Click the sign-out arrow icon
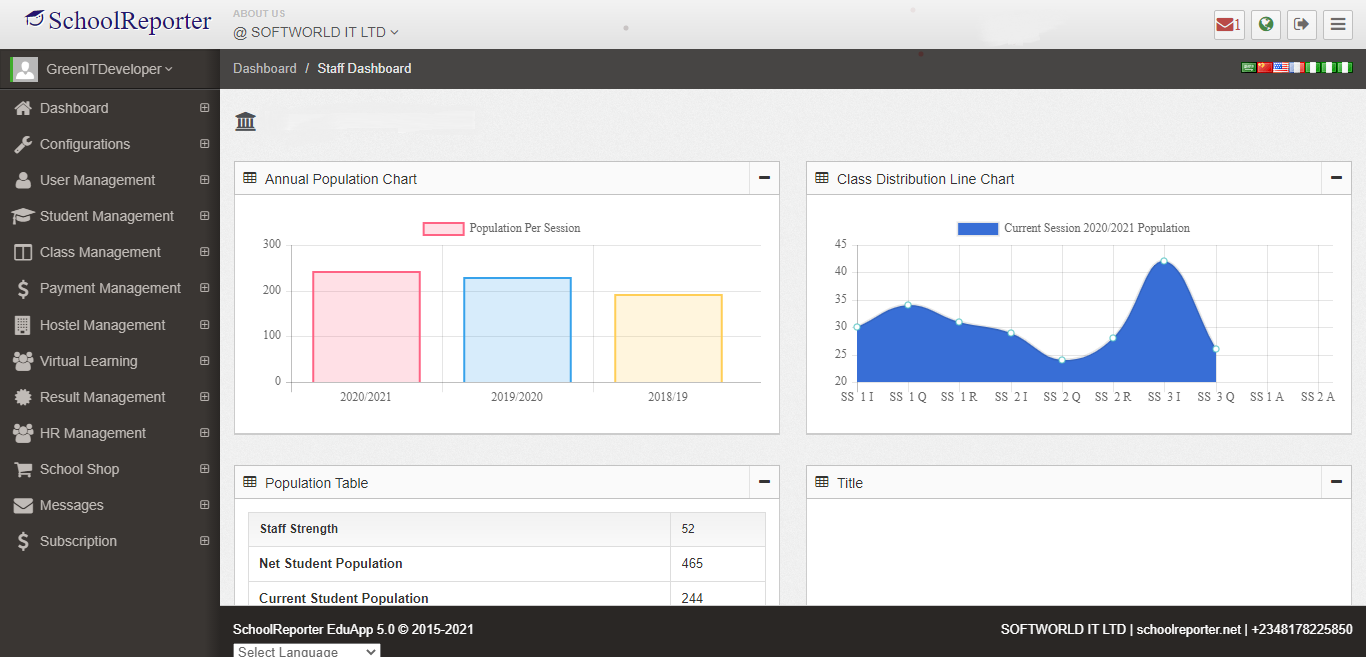Screen dimensions: 1366x657 coord(1301,25)
